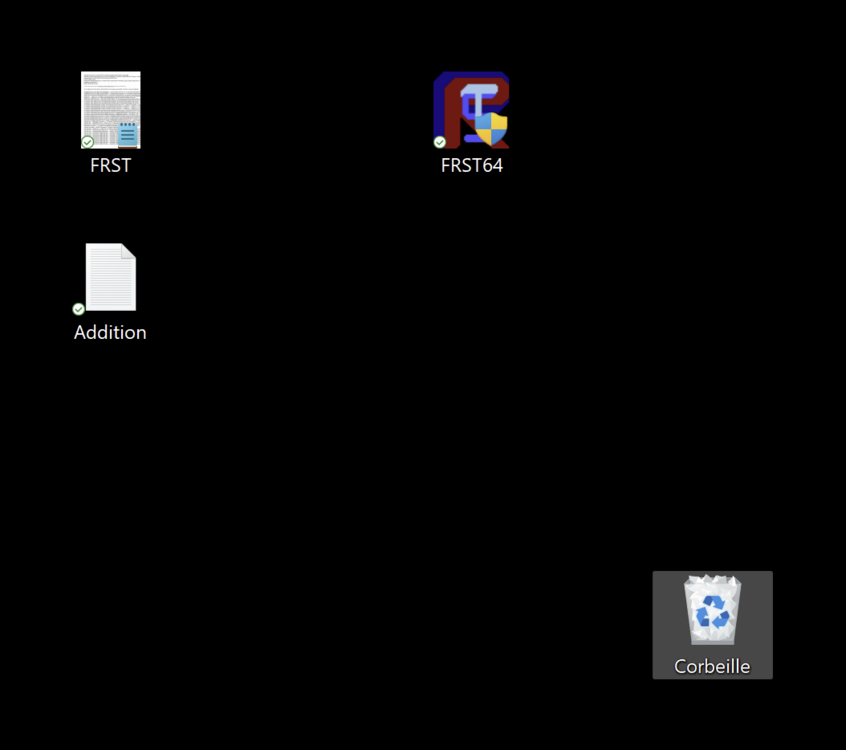Click empty desktop area below Addition
This screenshot has height=750, width=846.
tap(110, 450)
